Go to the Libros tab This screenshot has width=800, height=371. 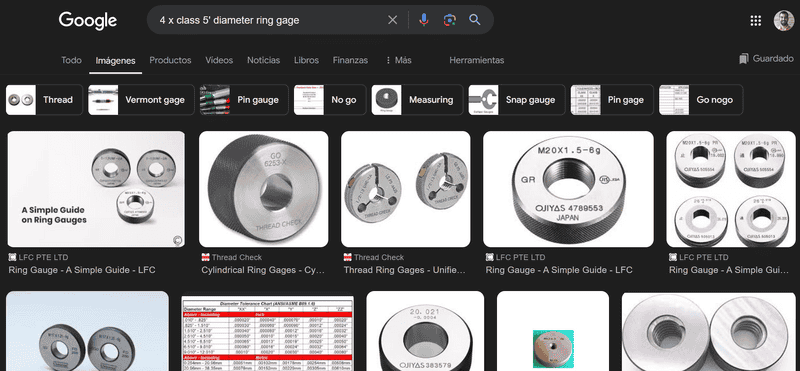307,60
